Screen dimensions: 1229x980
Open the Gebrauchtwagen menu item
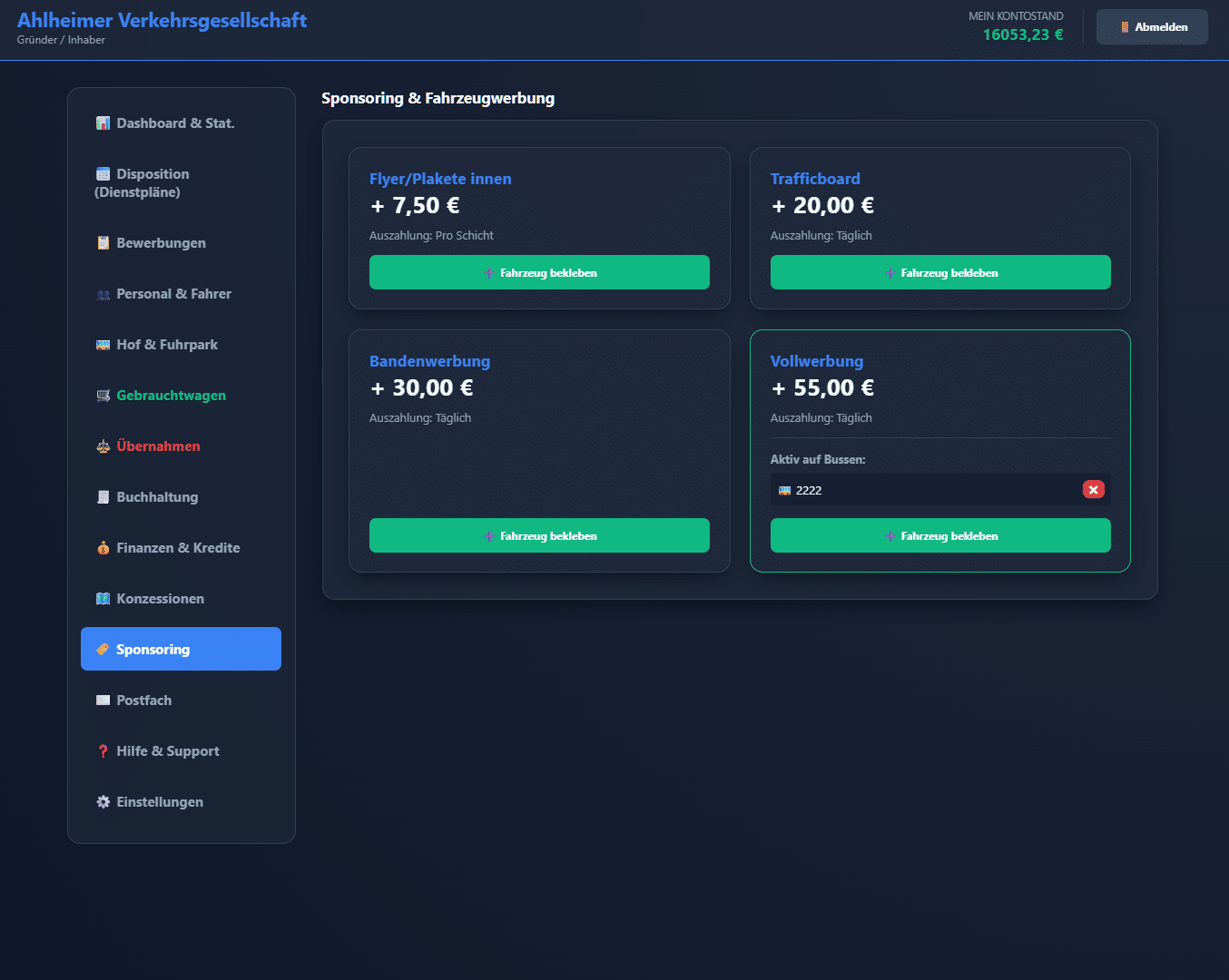[x=171, y=396]
